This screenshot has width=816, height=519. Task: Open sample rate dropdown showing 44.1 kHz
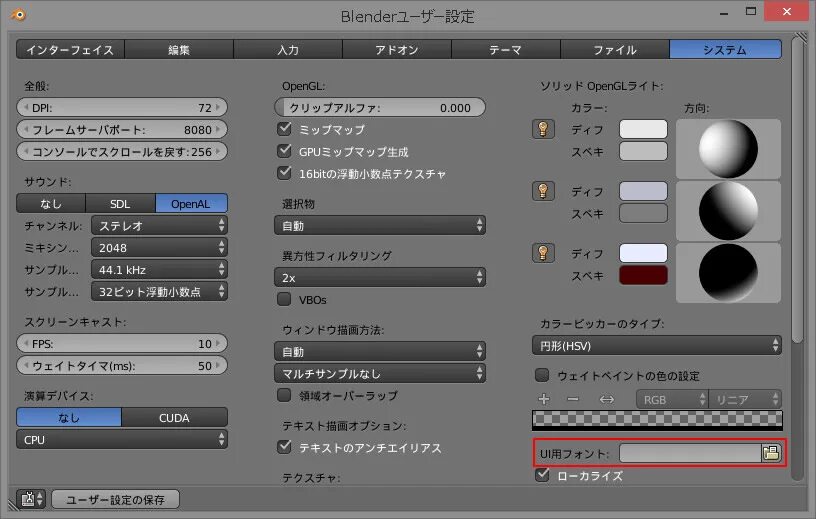click(x=159, y=269)
